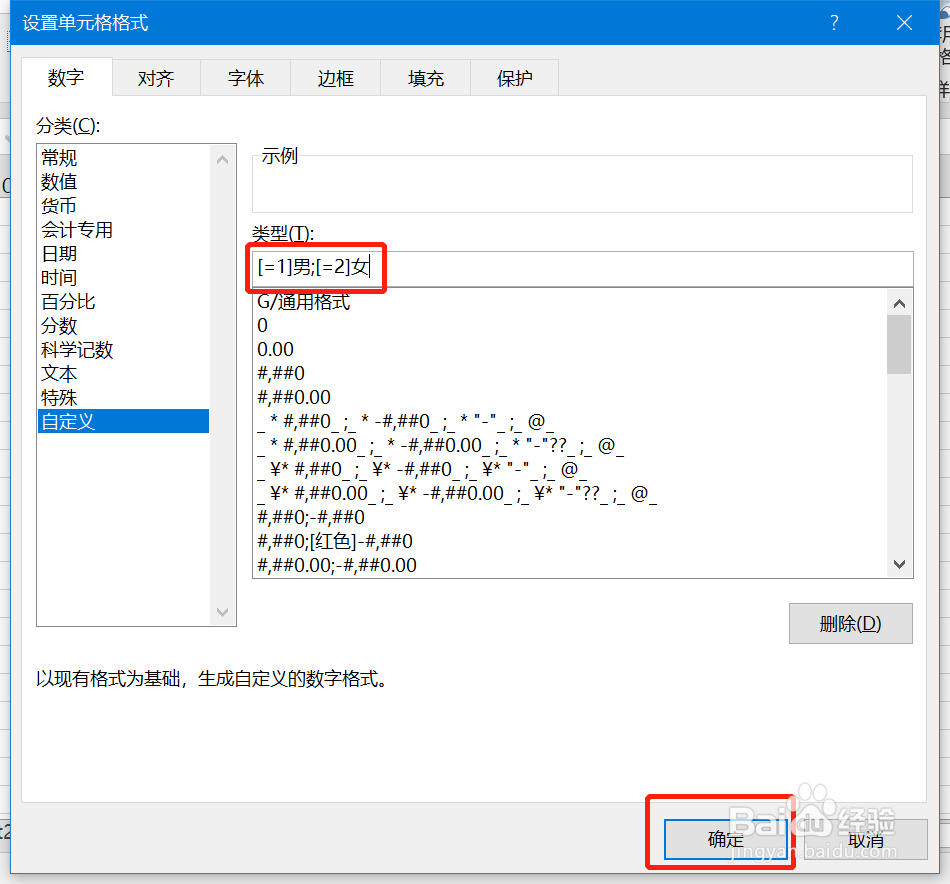Click the 取消 button
The height and width of the screenshot is (884, 950).
(866, 839)
